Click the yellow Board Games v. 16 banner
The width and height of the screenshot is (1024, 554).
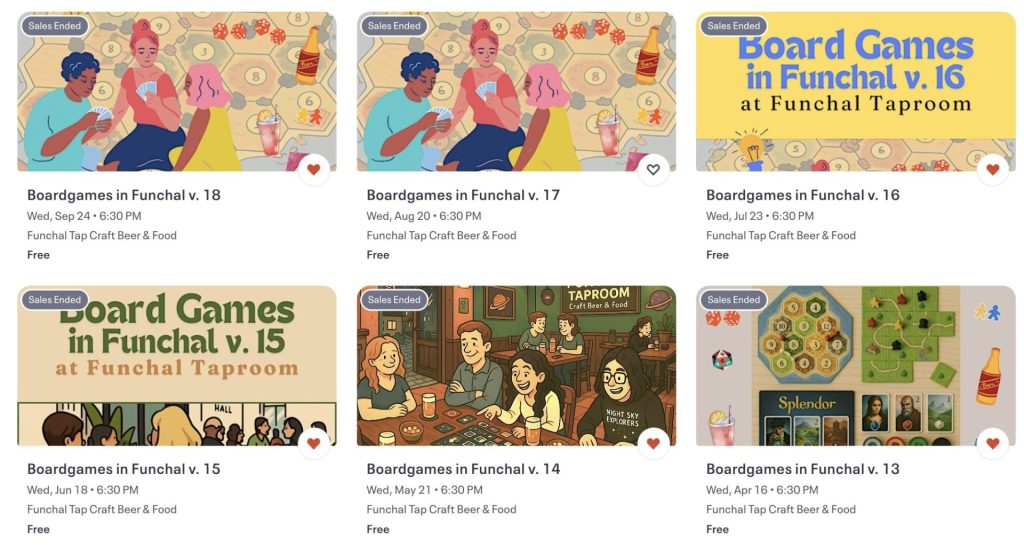click(856, 91)
